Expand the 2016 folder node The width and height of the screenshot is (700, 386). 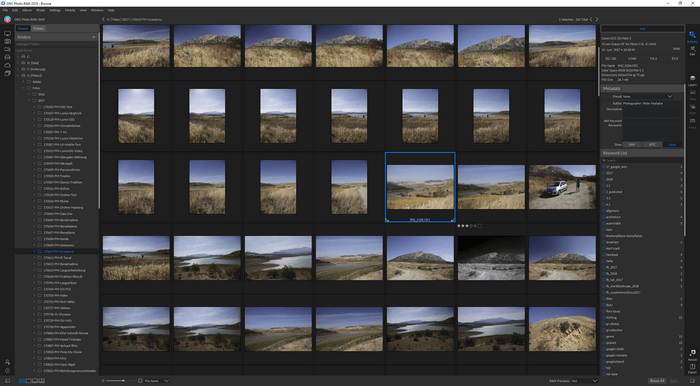tap(29, 94)
